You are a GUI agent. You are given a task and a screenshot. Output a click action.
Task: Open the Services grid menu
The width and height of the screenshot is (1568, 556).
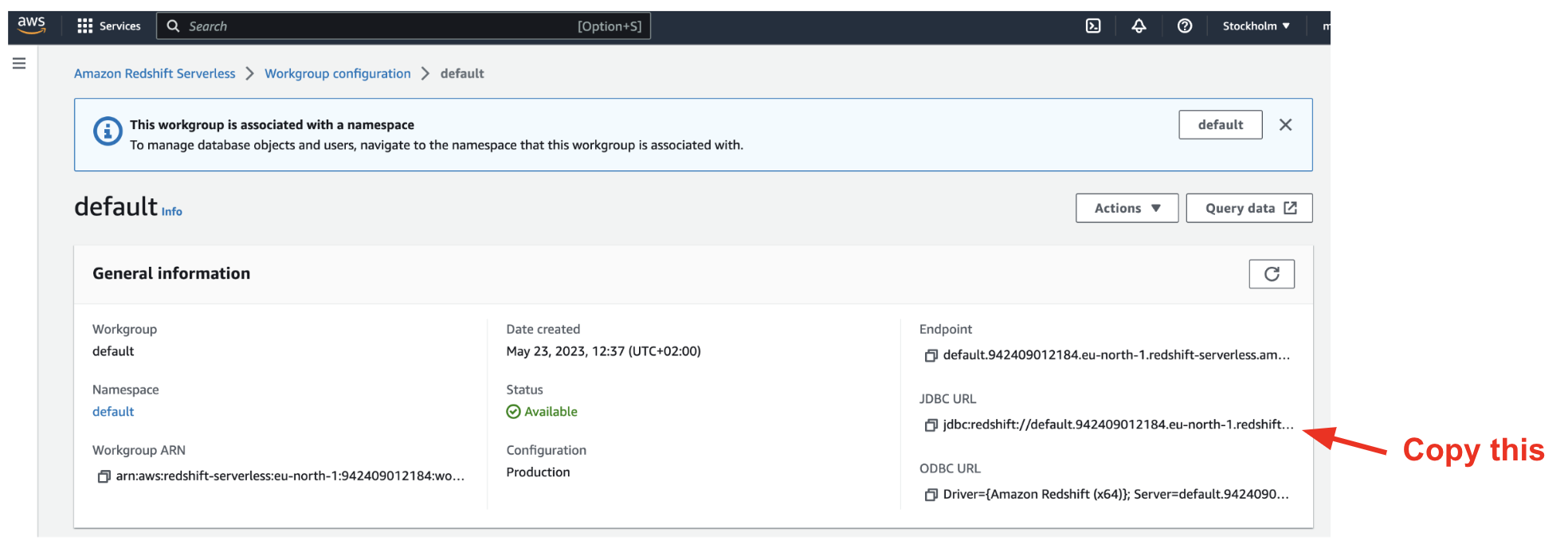coord(108,26)
